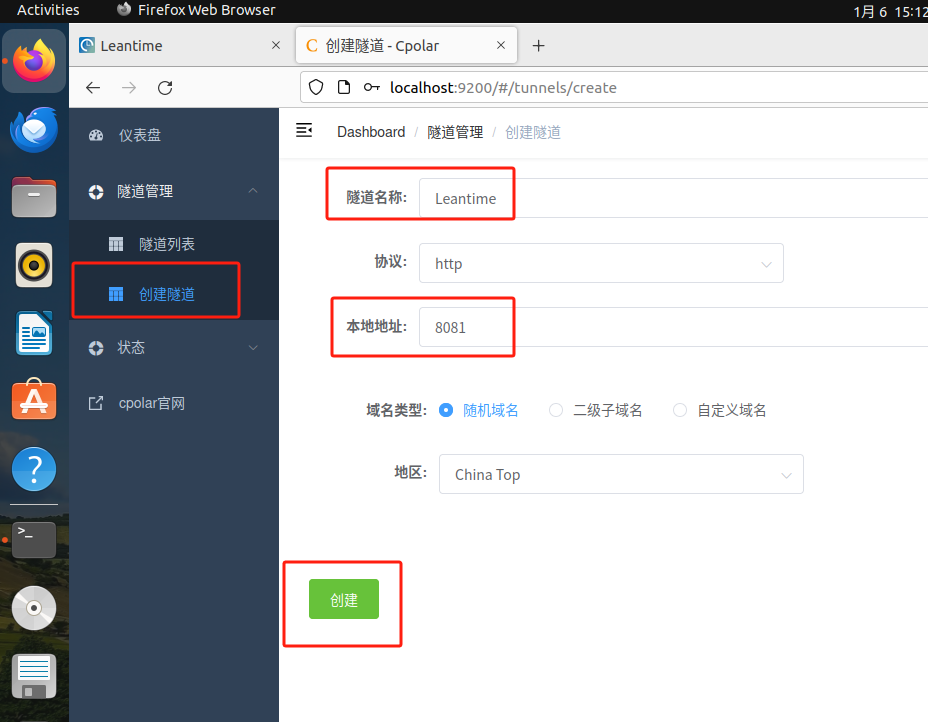
Task: Click the dashboard gauge icon
Action: 96,135
